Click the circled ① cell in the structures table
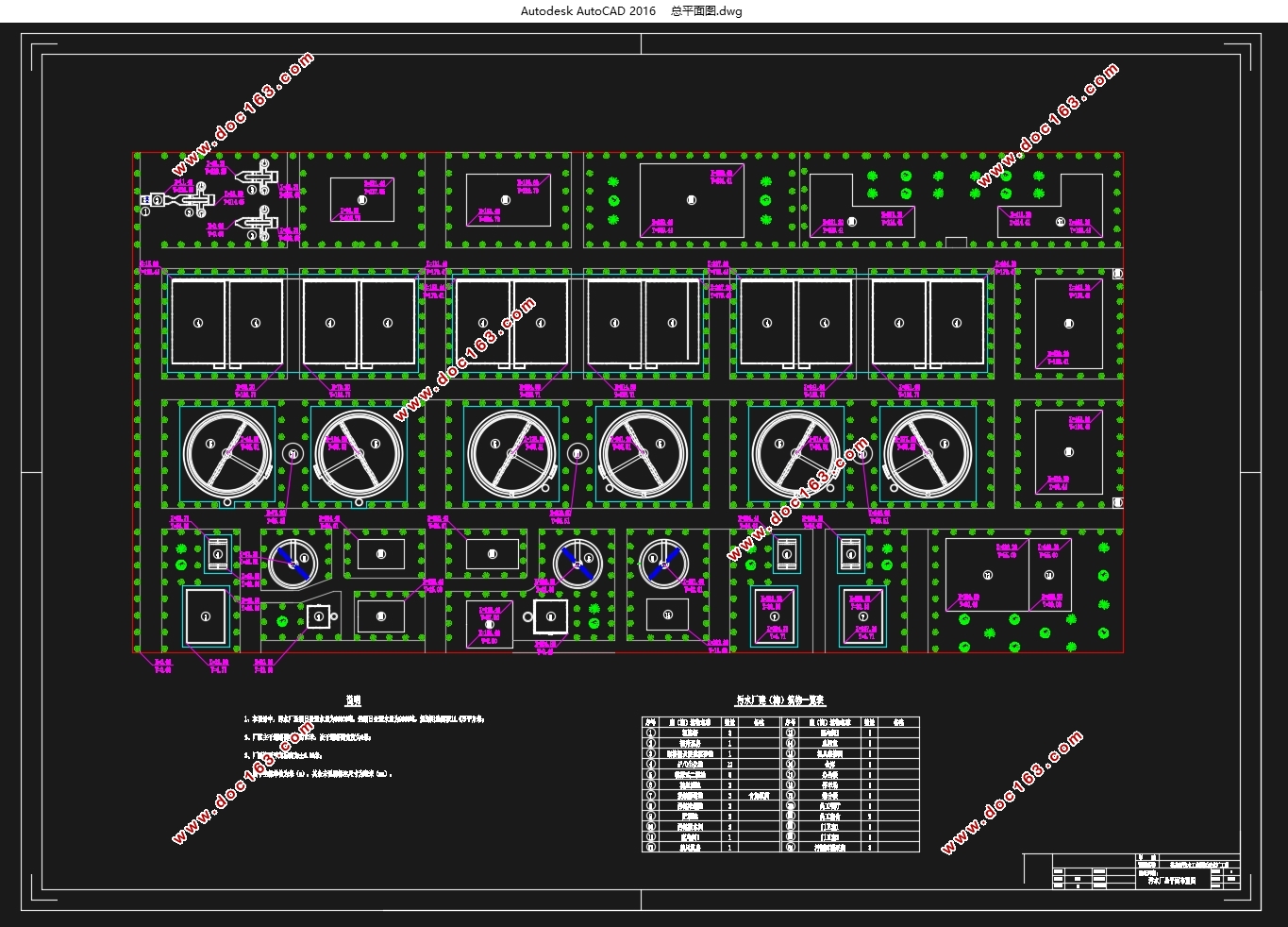The image size is (1288, 927). click(650, 733)
